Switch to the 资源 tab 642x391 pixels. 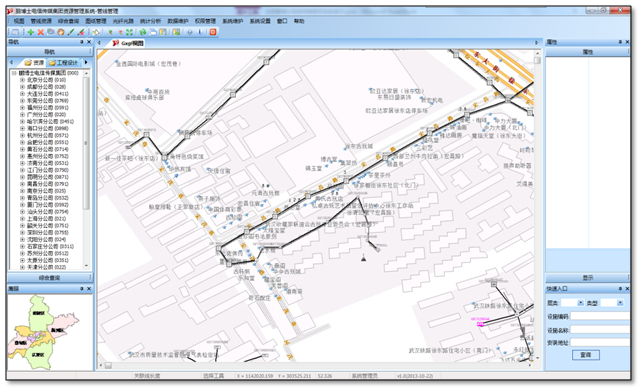[x=34, y=63]
